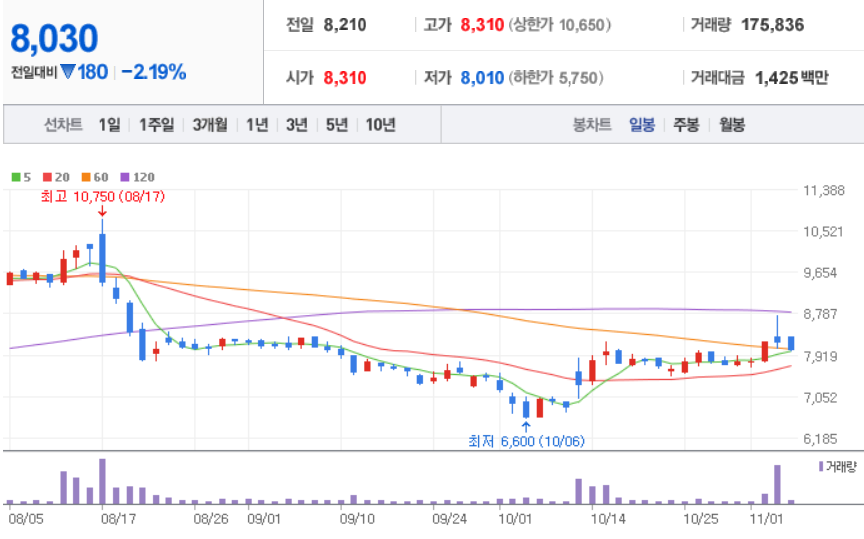The height and width of the screenshot is (539, 864).
Task: Click the green 5-day moving average legend
Action: click(x=21, y=177)
